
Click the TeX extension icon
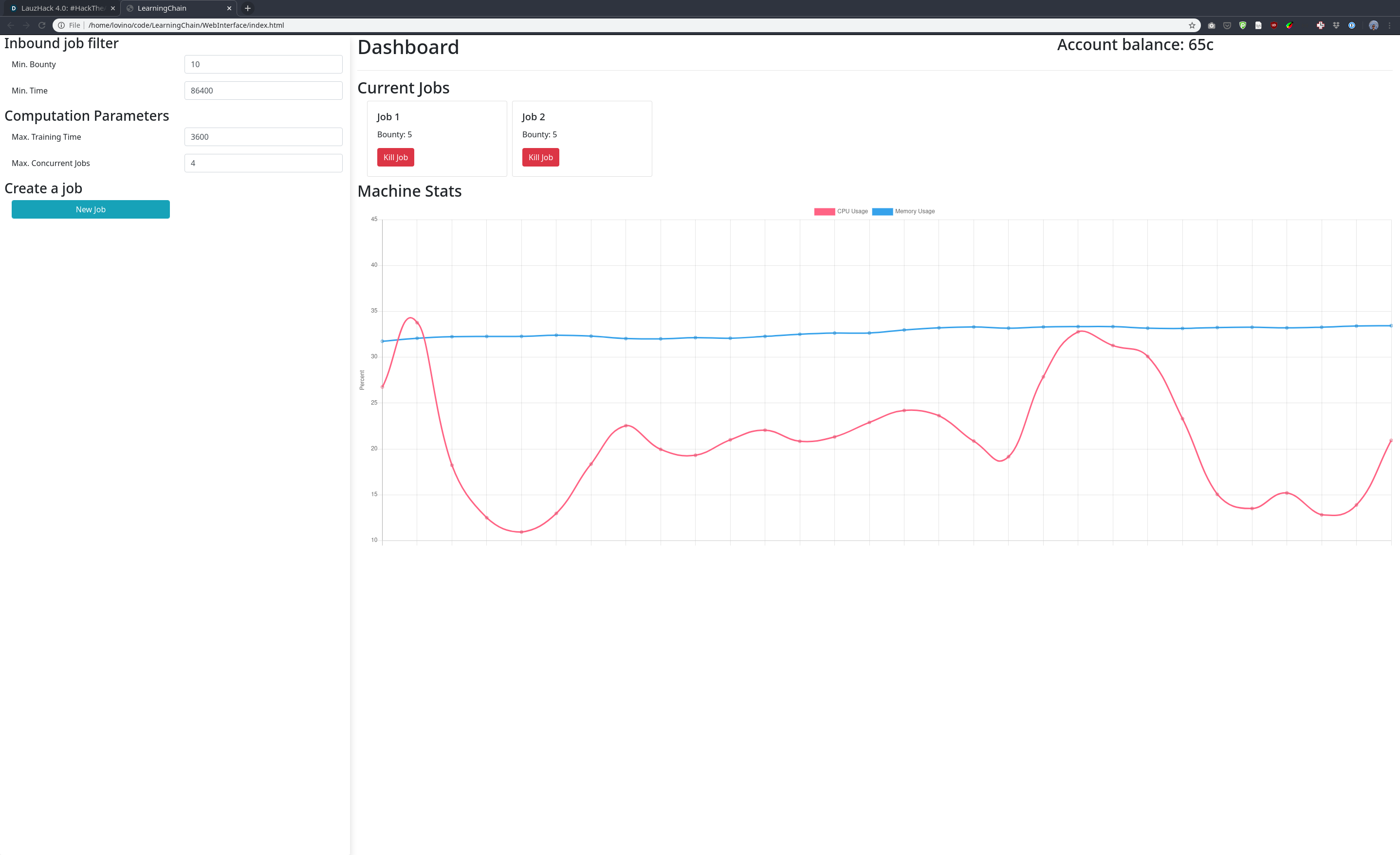tap(1258, 26)
